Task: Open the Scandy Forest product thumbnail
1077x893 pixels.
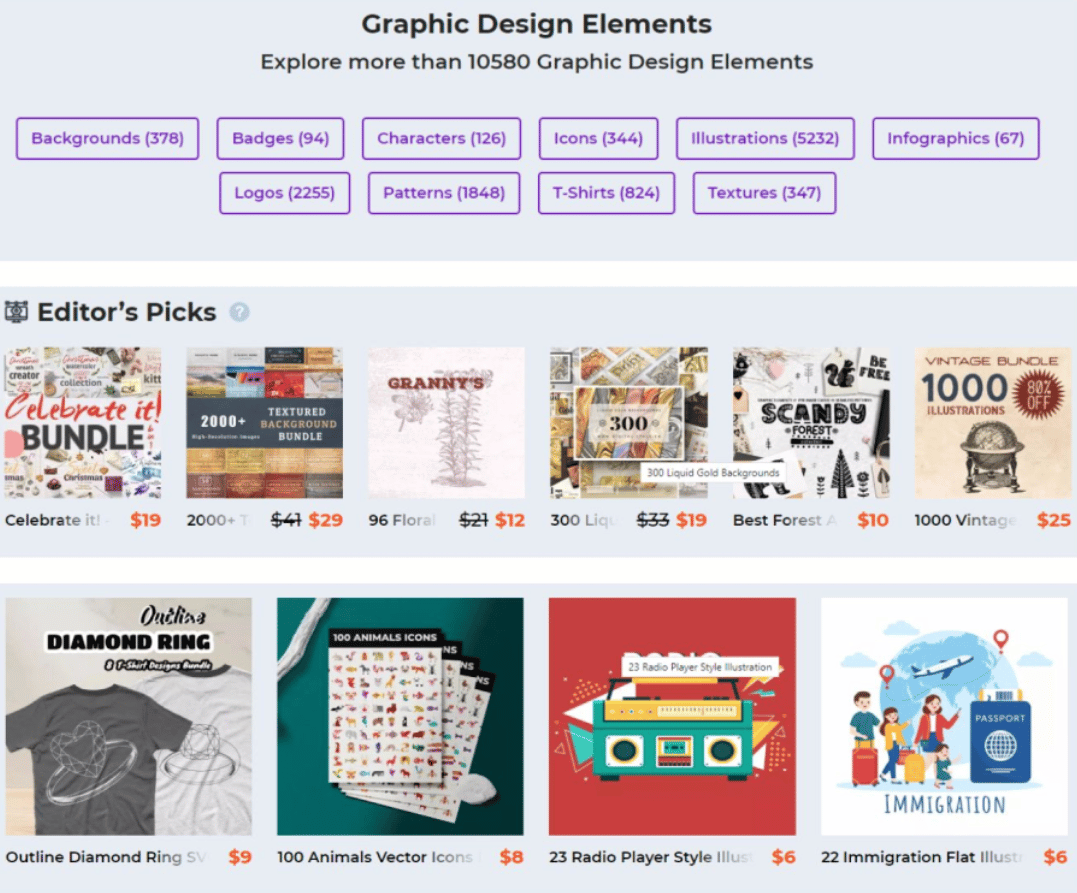Action: (x=811, y=422)
